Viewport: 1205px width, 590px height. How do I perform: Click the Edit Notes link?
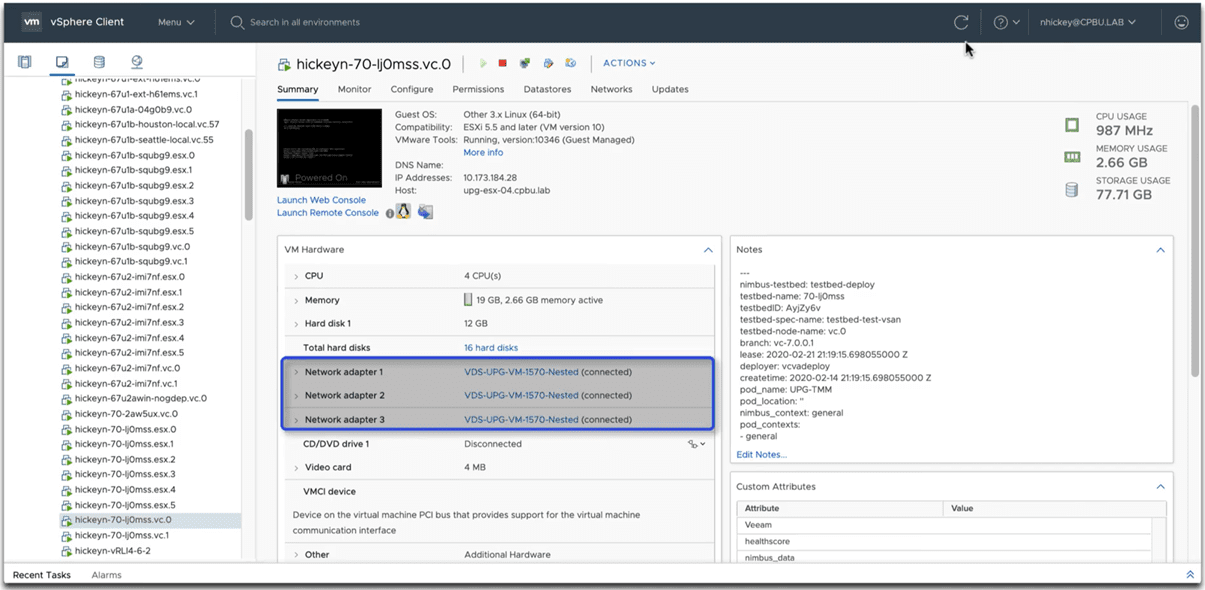761,455
